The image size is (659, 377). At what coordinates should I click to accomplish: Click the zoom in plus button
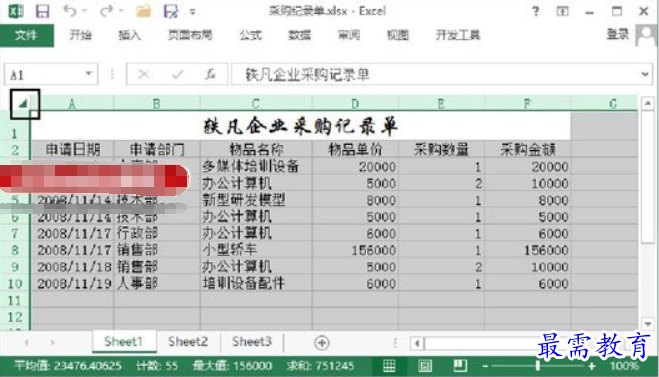pyautogui.click(x=592, y=366)
